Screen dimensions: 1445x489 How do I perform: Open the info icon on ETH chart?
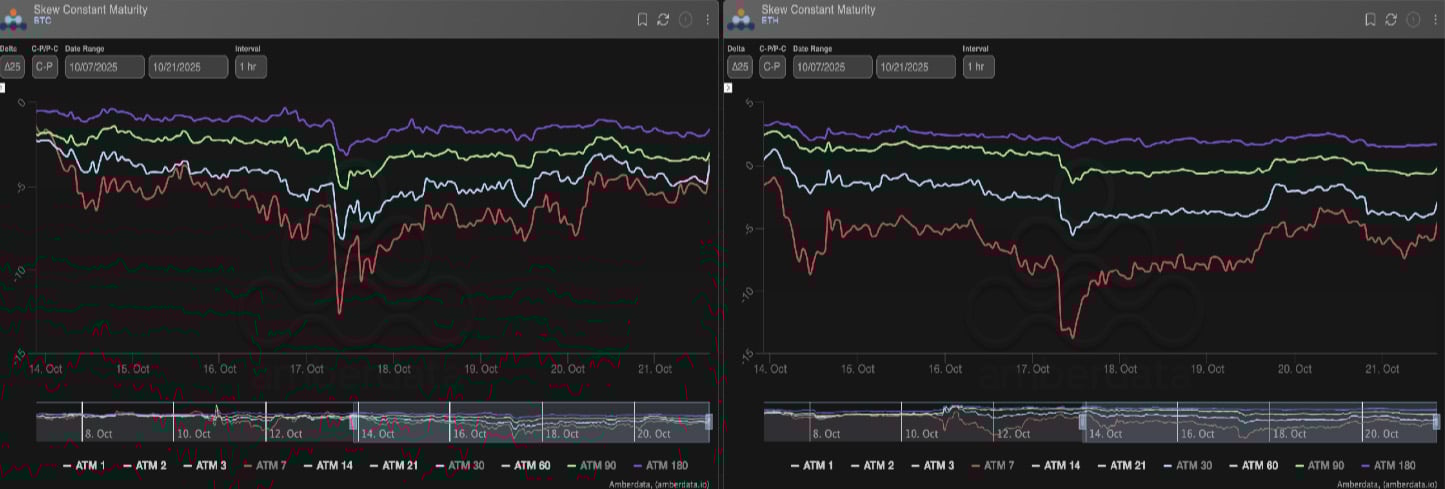(x=1413, y=19)
